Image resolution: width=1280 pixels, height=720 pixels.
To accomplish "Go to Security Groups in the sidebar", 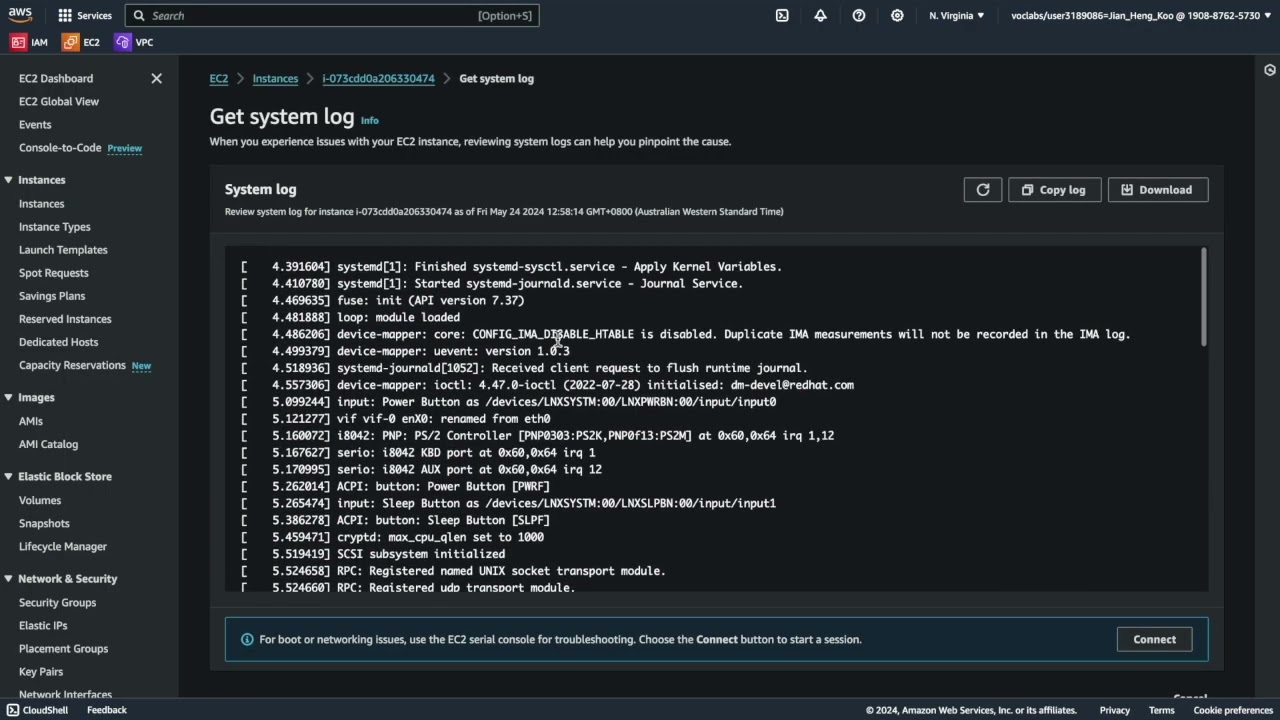I will tap(57, 603).
